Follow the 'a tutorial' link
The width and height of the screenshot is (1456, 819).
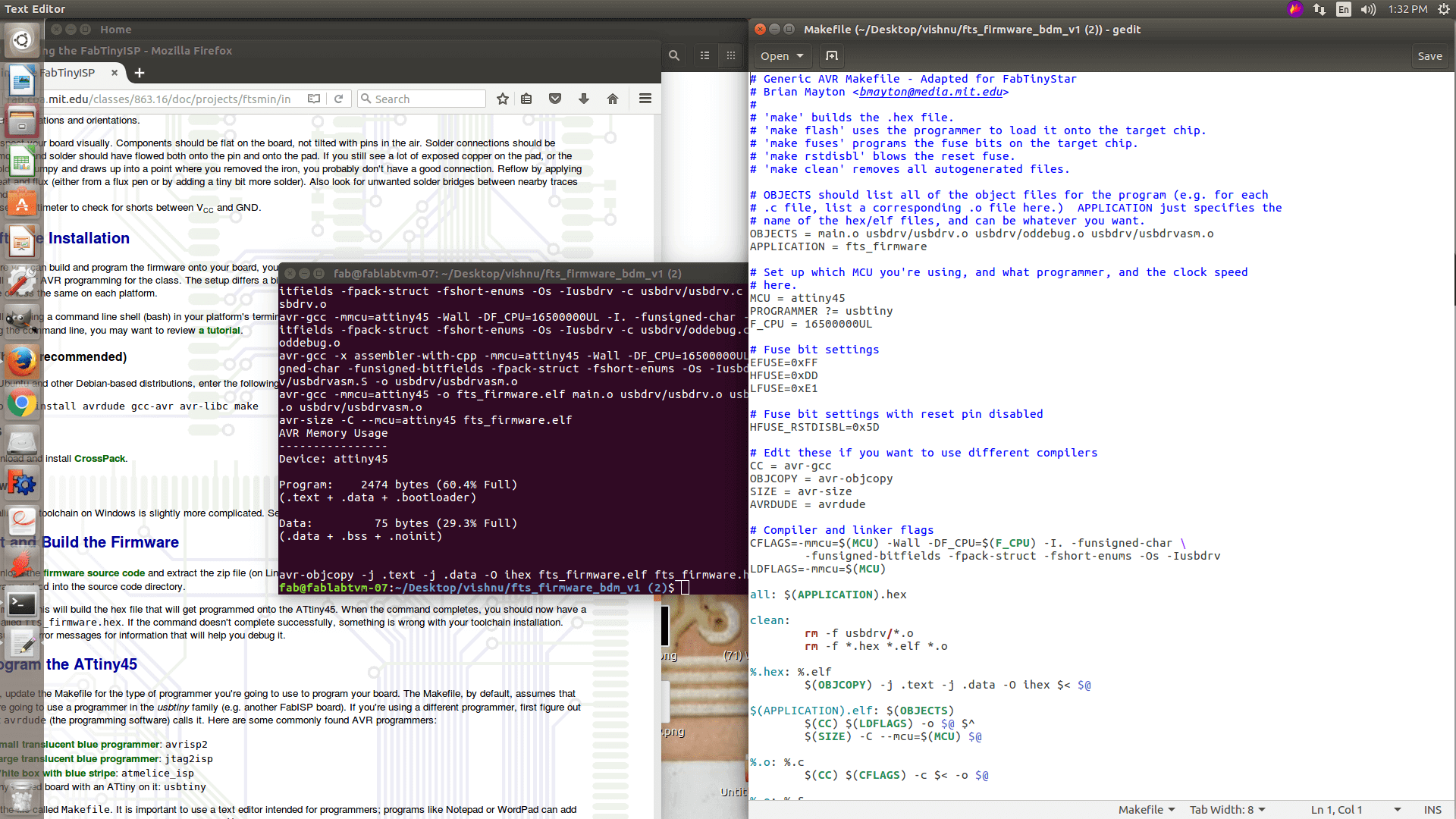coord(219,331)
